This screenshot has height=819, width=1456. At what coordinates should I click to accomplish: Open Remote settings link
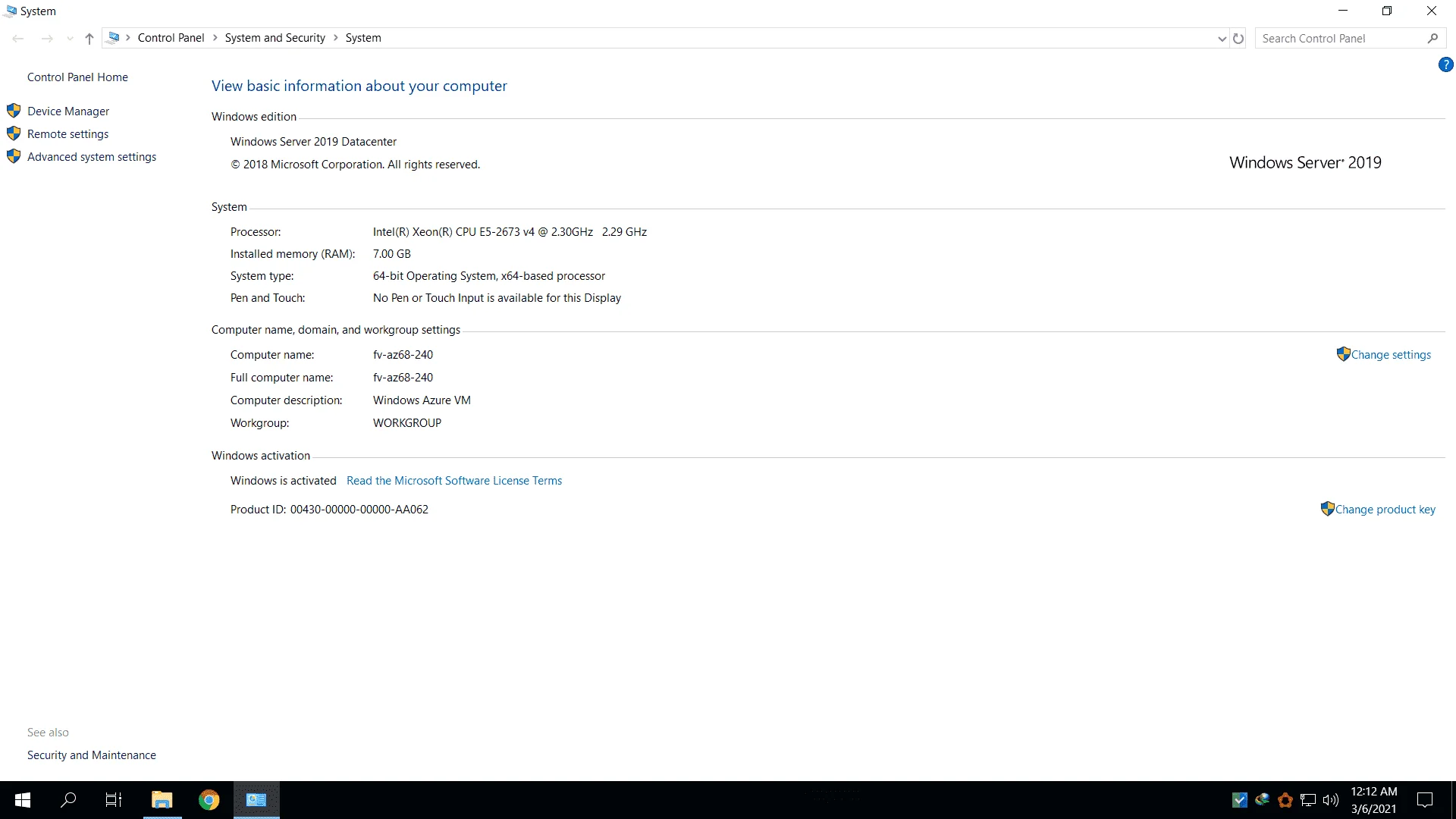[67, 134]
